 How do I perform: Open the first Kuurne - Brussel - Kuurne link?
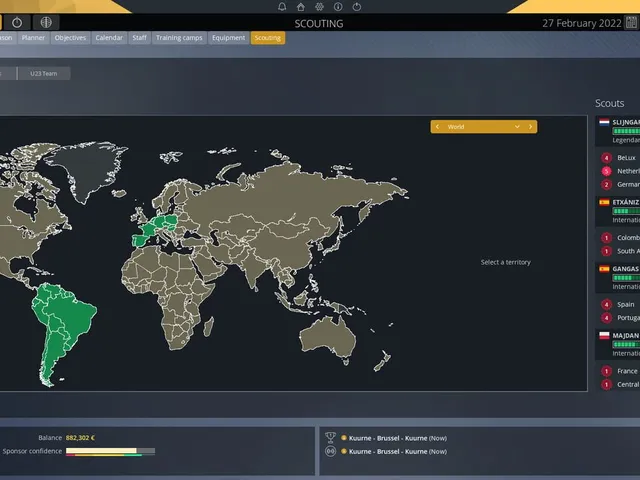pyautogui.click(x=388, y=438)
